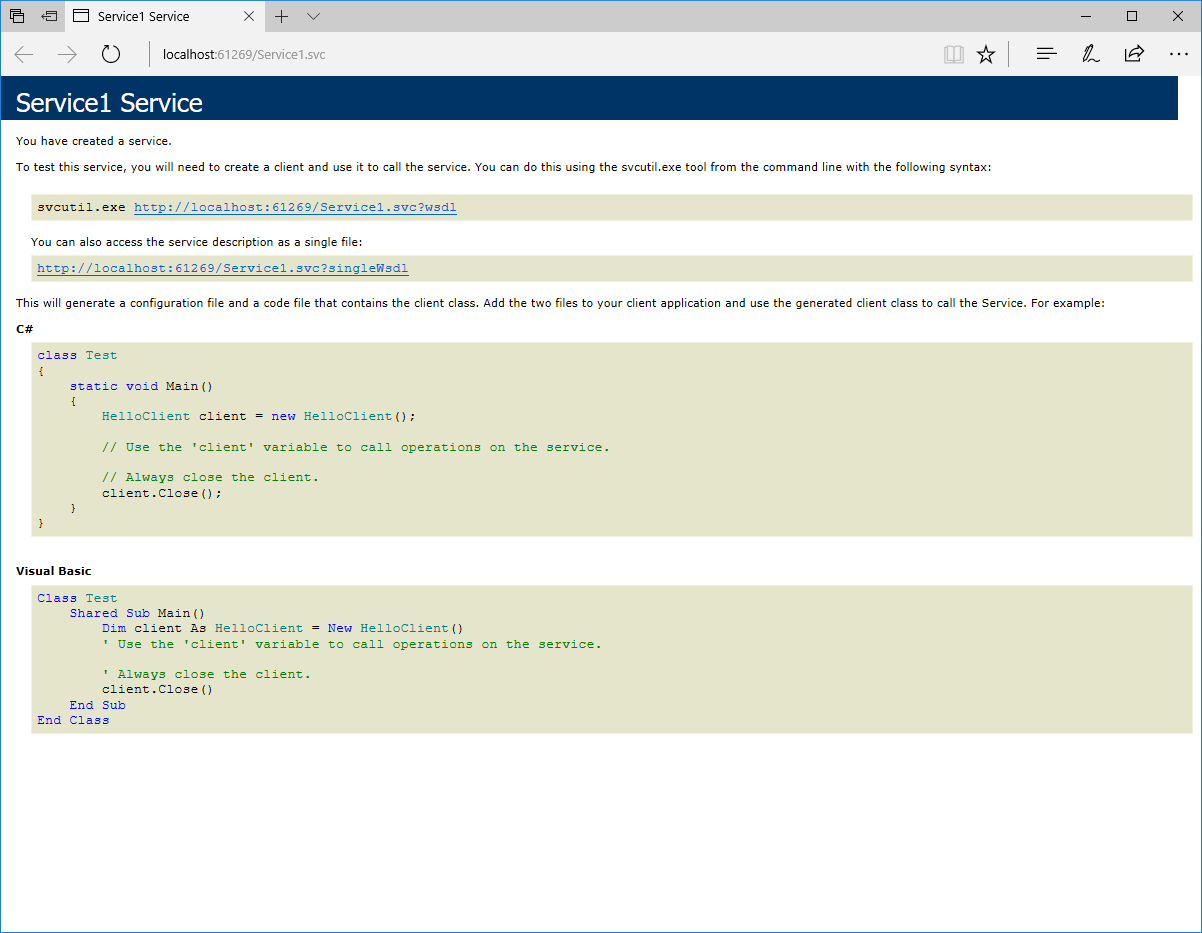
Task: Click the C# comment '// Always close the client.'
Action: tap(210, 477)
